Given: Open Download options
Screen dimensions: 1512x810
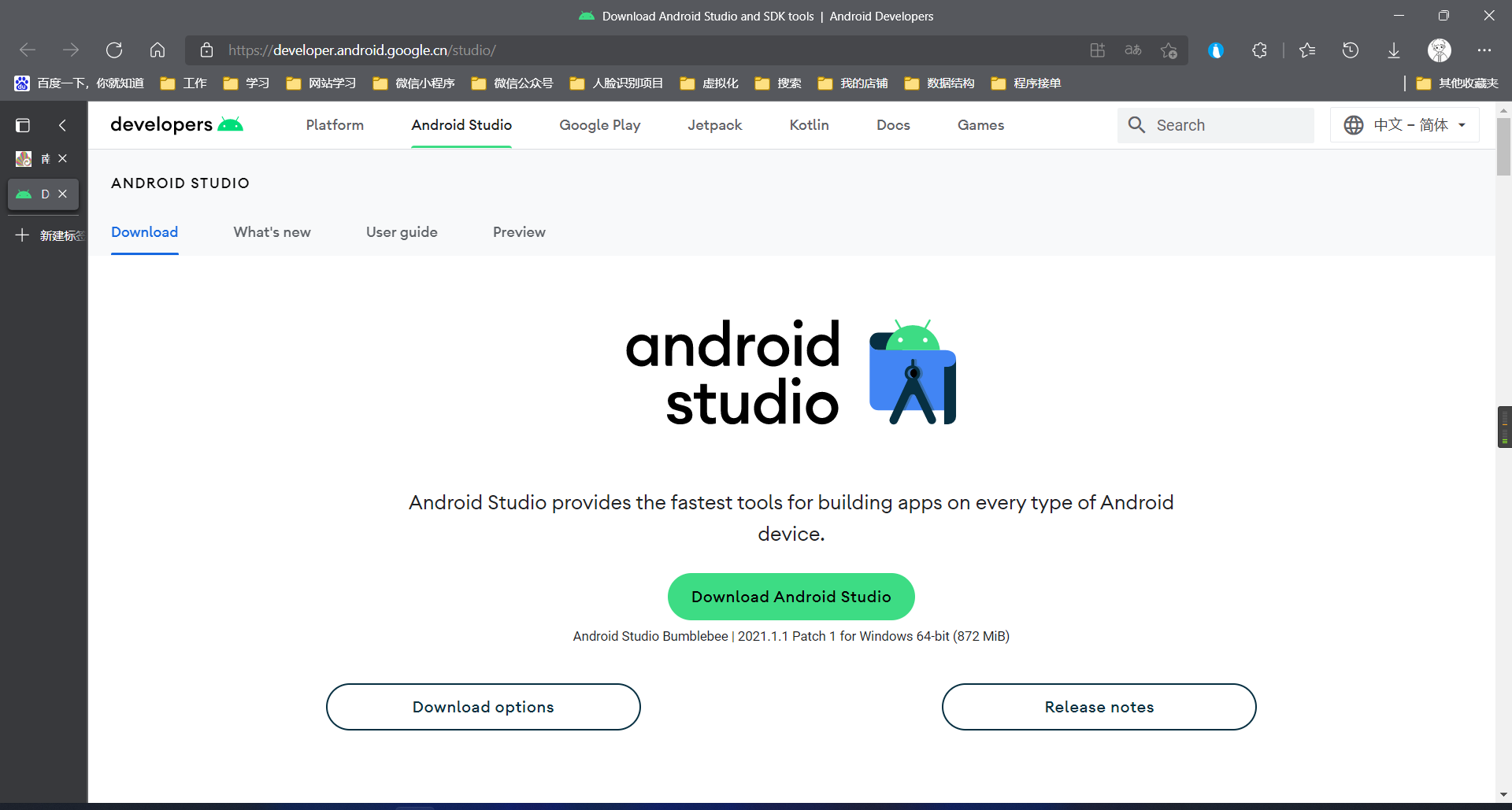Looking at the screenshot, I should tap(484, 707).
